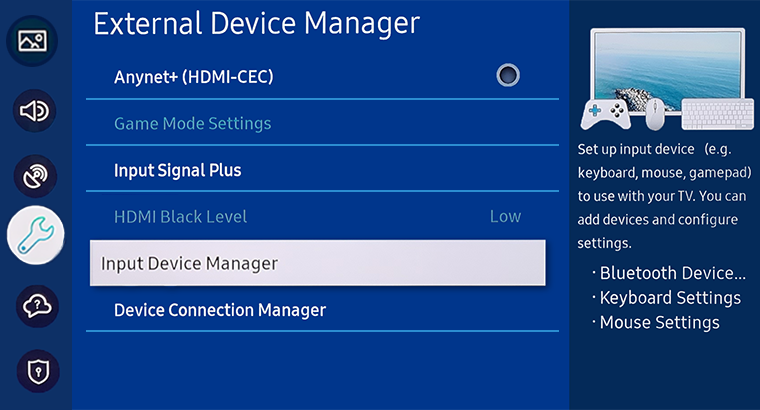Viewport: 760px width, 410px height.
Task: Select HDMI Black Level option
Action: (x=322, y=217)
